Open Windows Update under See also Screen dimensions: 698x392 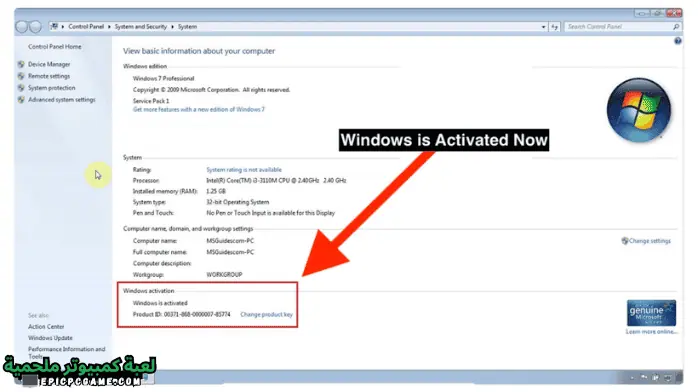[x=50, y=338]
